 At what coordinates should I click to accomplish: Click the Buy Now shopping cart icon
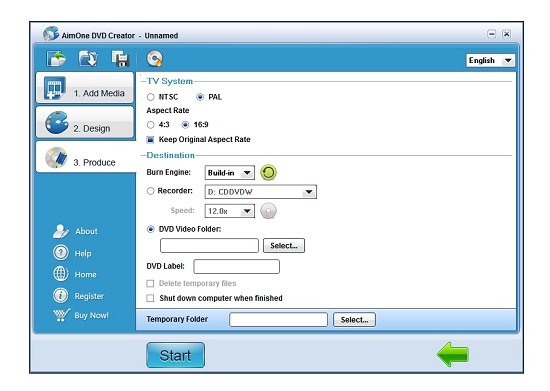pos(61,315)
